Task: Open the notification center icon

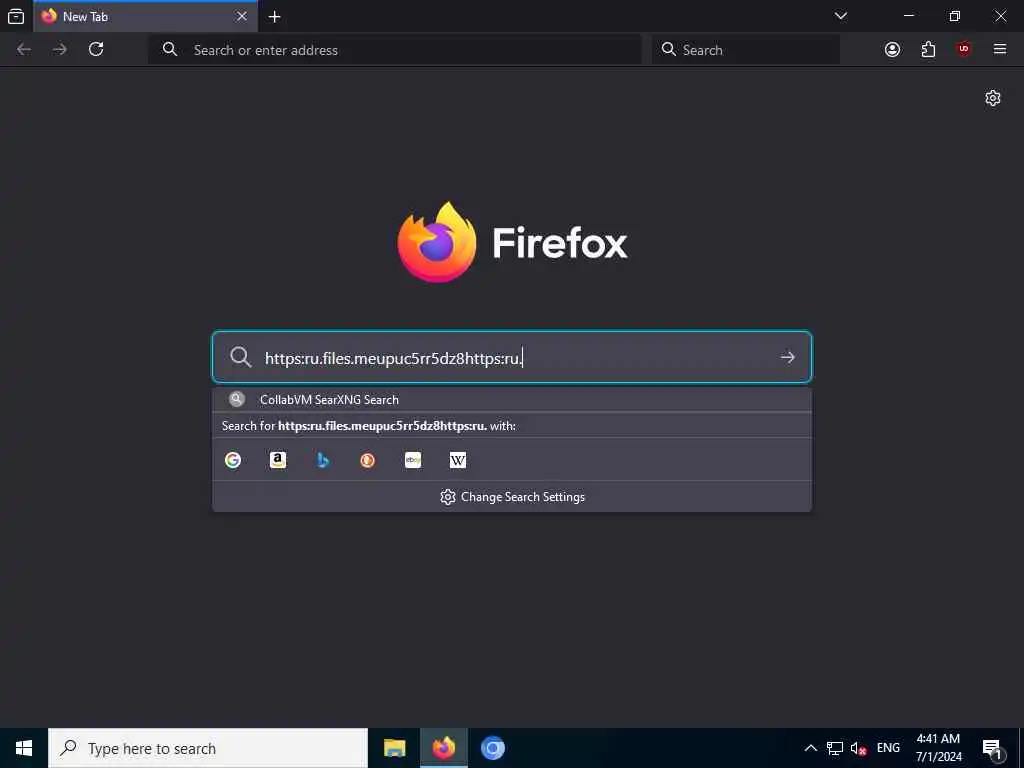Action: click(992, 749)
